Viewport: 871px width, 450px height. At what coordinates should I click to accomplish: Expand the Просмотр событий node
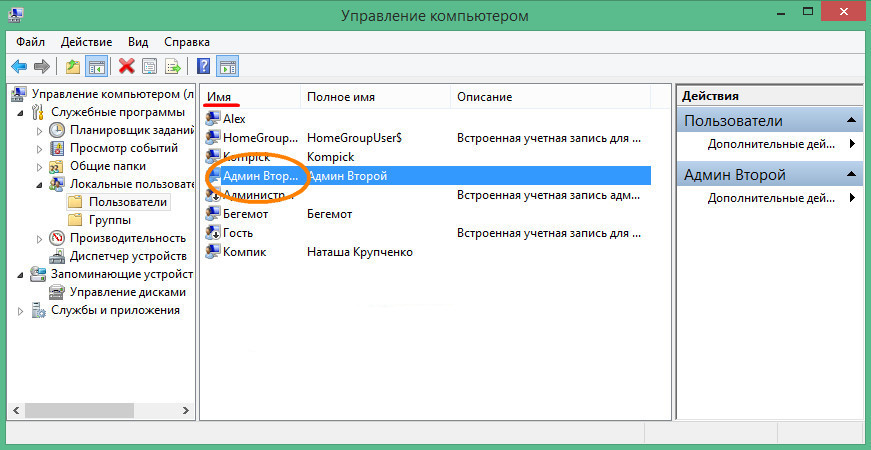pyautogui.click(x=39, y=149)
